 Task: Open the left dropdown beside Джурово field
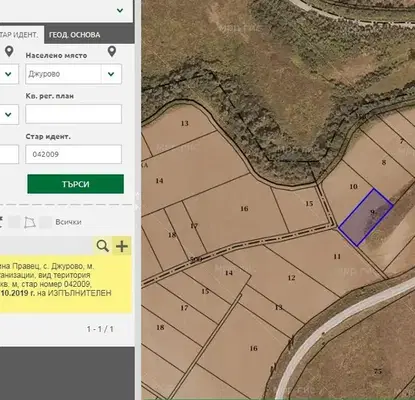pos(9,74)
